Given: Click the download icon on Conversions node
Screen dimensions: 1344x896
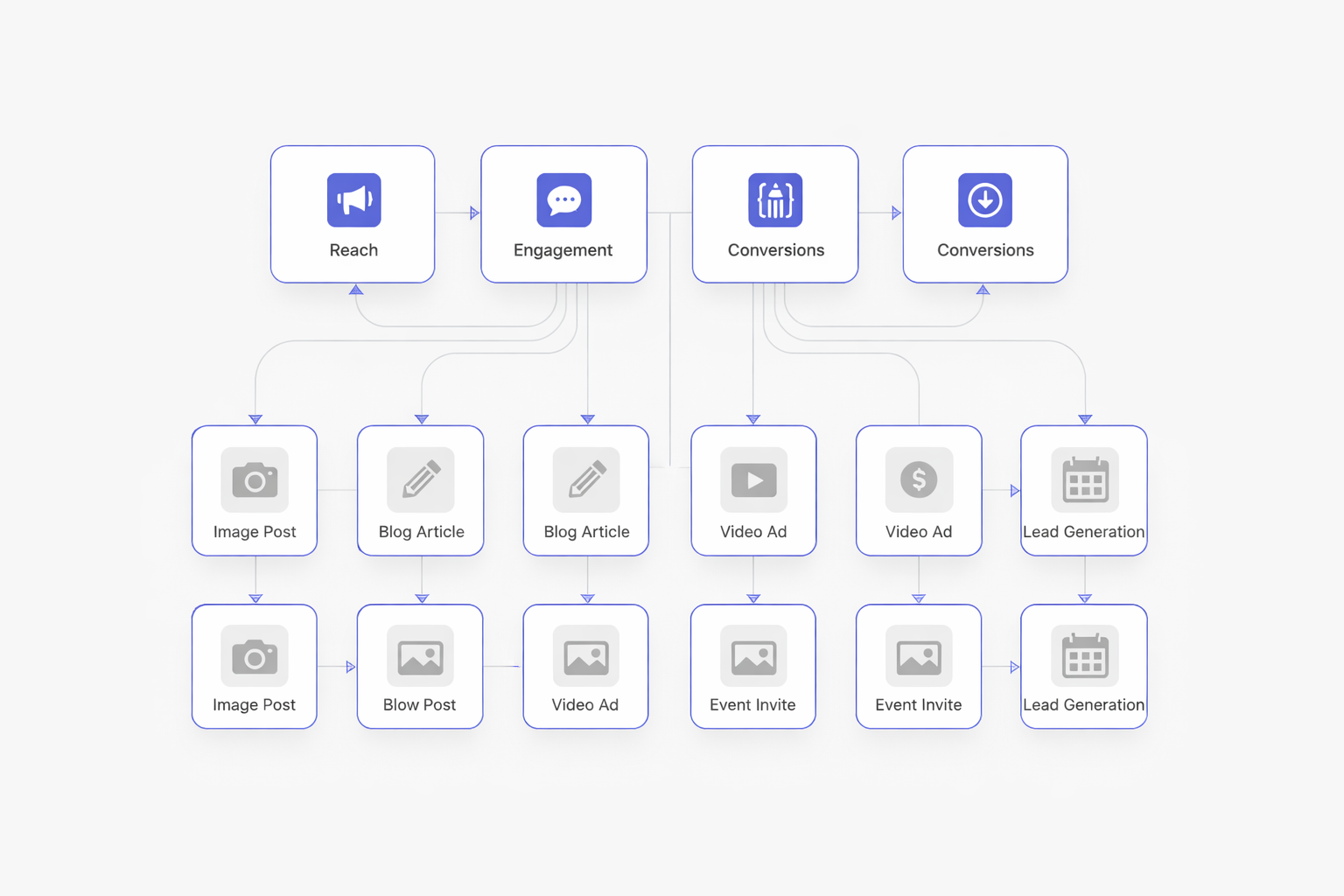Looking at the screenshot, I should coord(984,200).
